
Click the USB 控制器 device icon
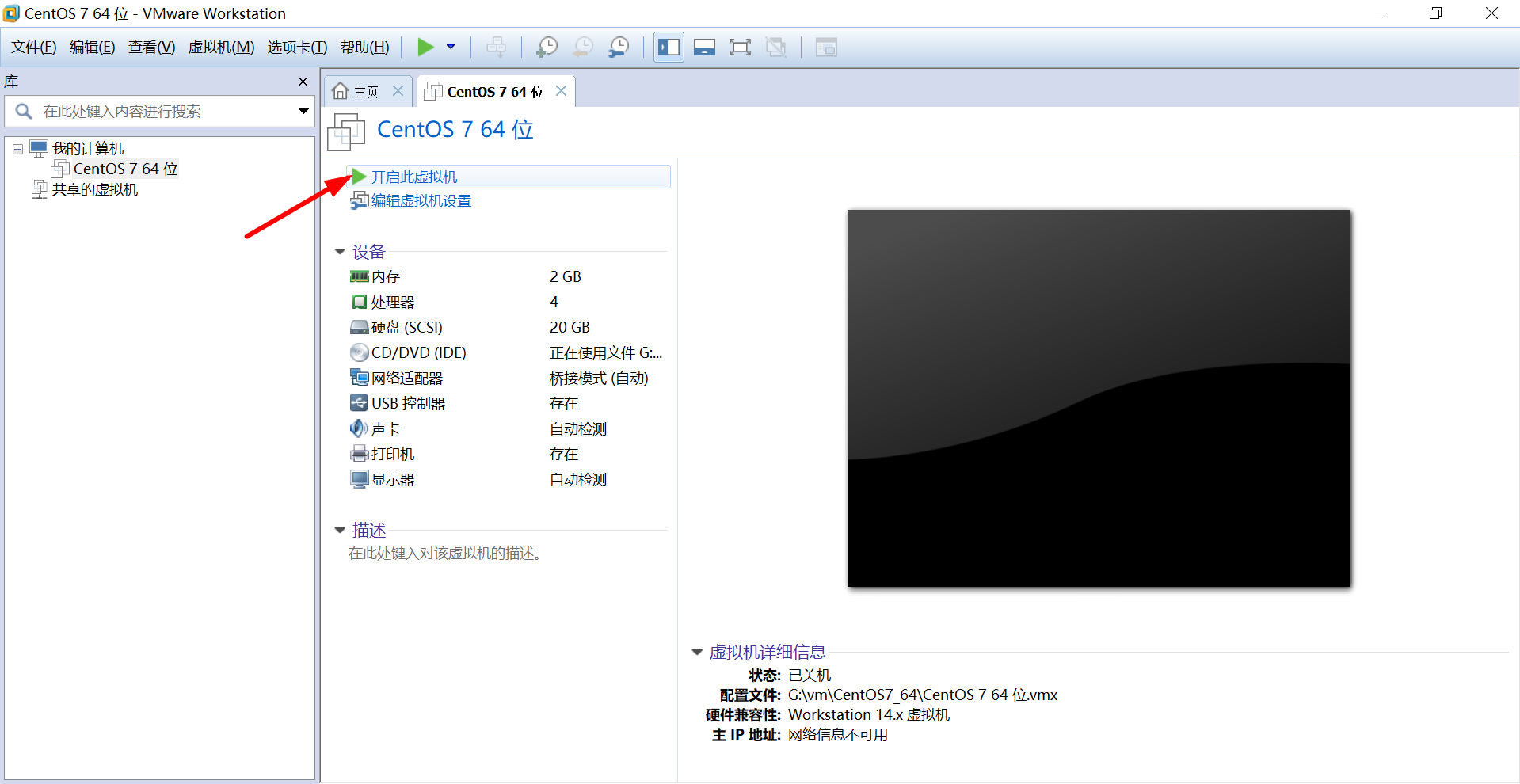click(360, 403)
